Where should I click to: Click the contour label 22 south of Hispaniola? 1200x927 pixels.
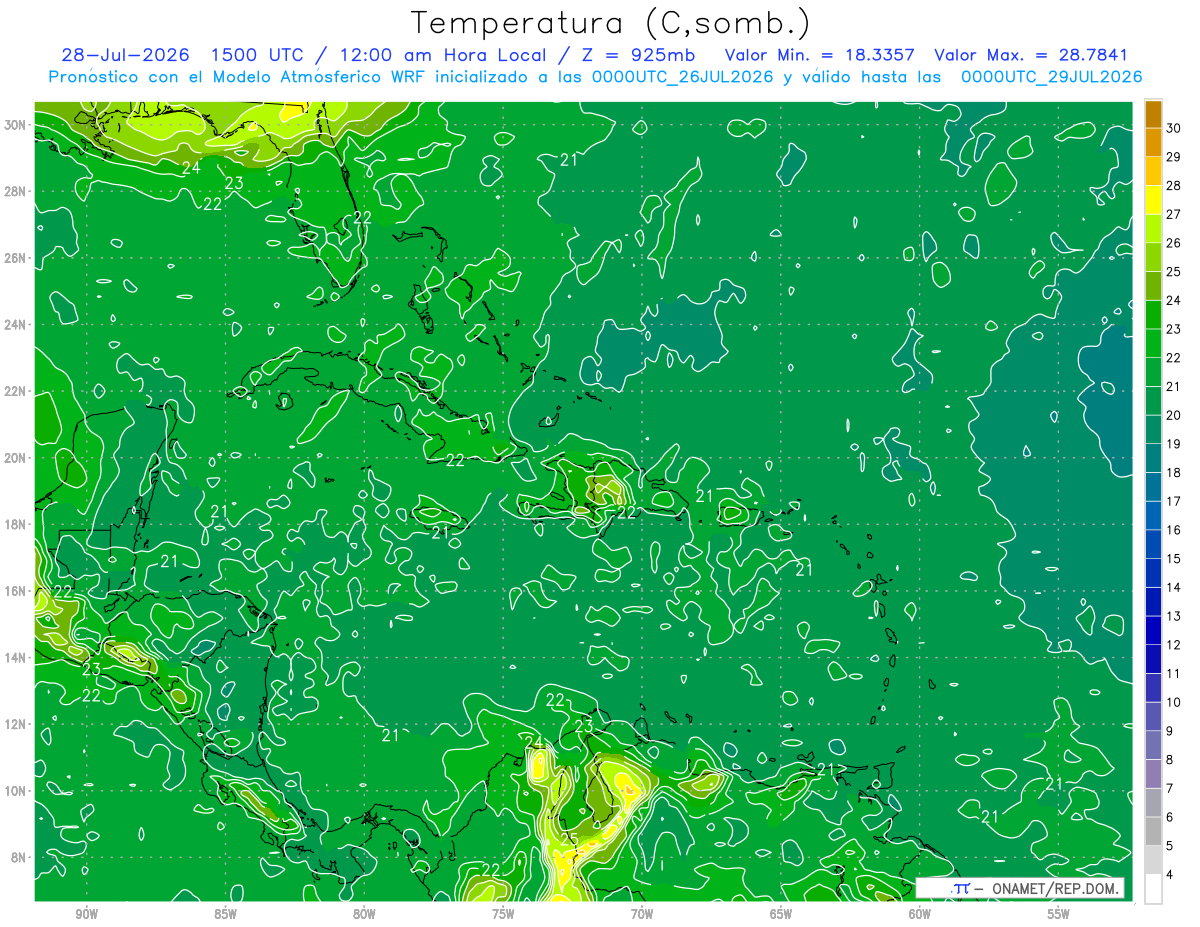(x=626, y=512)
